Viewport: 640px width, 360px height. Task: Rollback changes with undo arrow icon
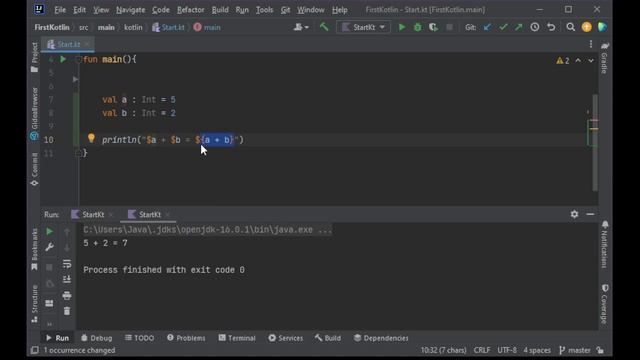pos(551,27)
